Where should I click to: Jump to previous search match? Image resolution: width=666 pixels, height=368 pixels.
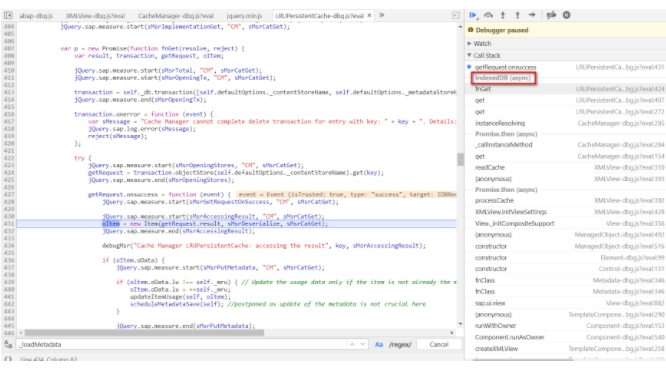pyautogui.click(x=352, y=344)
